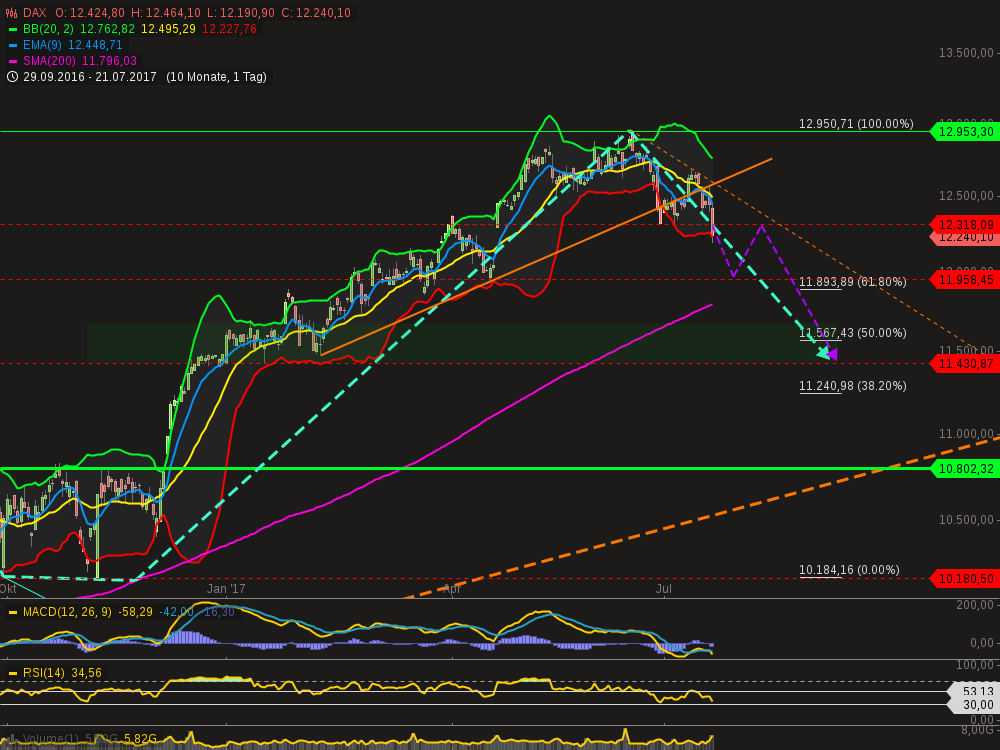The width and height of the screenshot is (1000, 750).
Task: Click the open value O: 12.424,80
Action: coord(90,13)
